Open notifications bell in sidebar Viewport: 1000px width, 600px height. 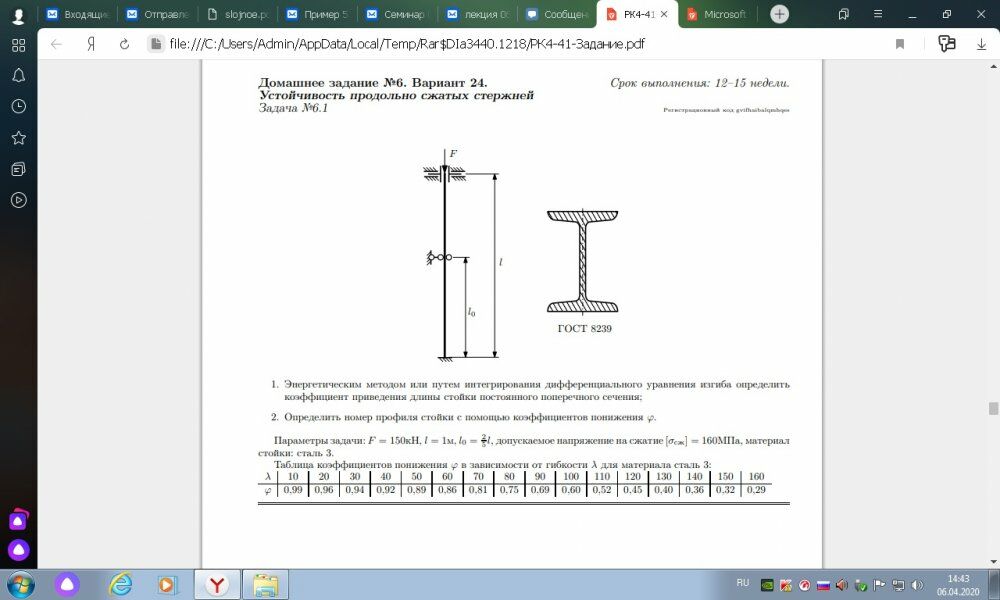pos(18,76)
